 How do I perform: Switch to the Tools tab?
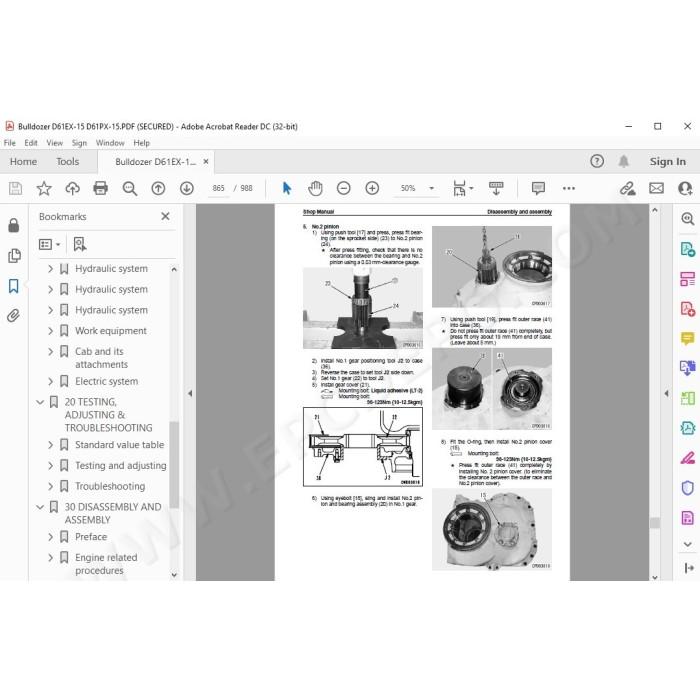pos(67,162)
